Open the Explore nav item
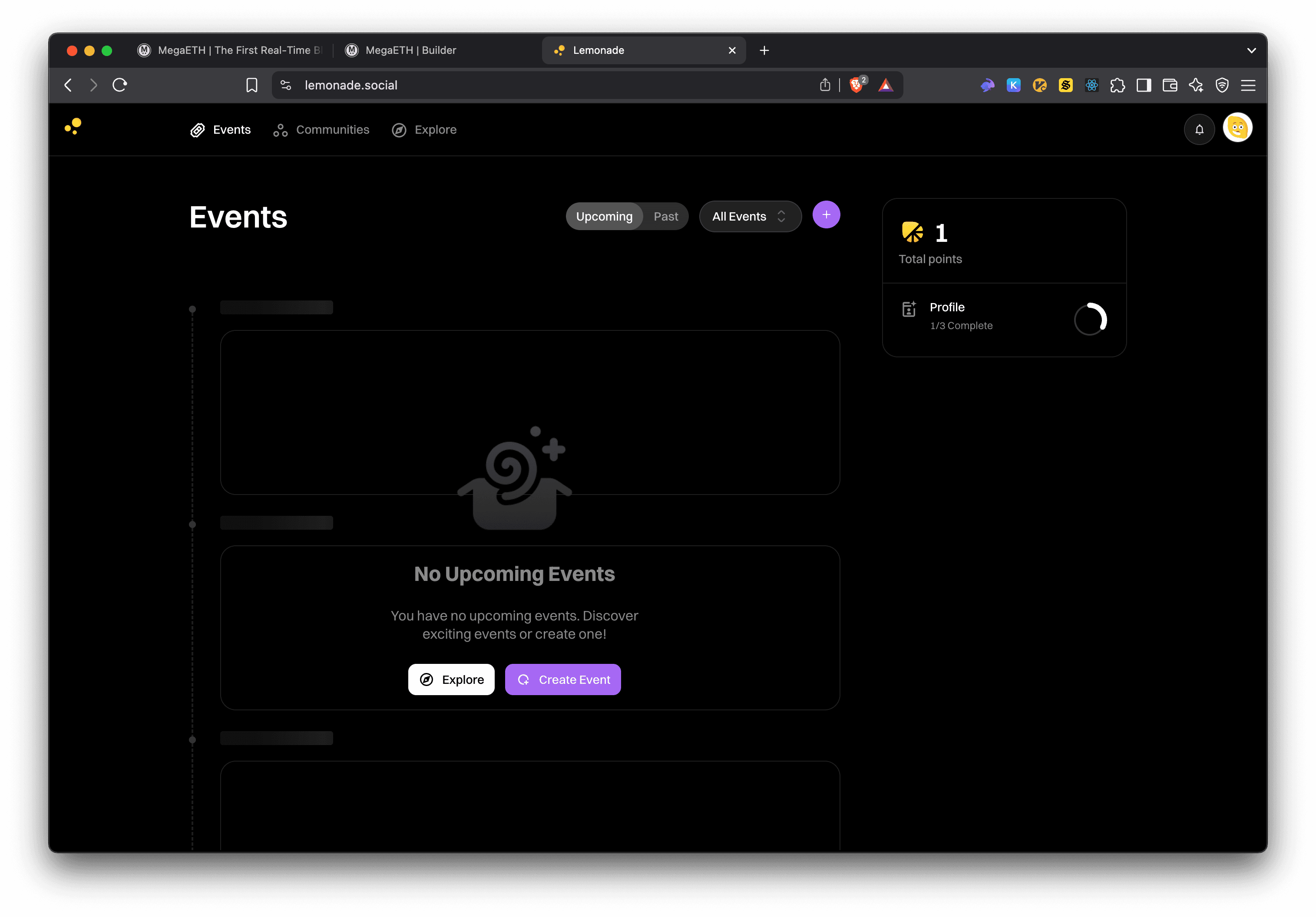 [424, 130]
